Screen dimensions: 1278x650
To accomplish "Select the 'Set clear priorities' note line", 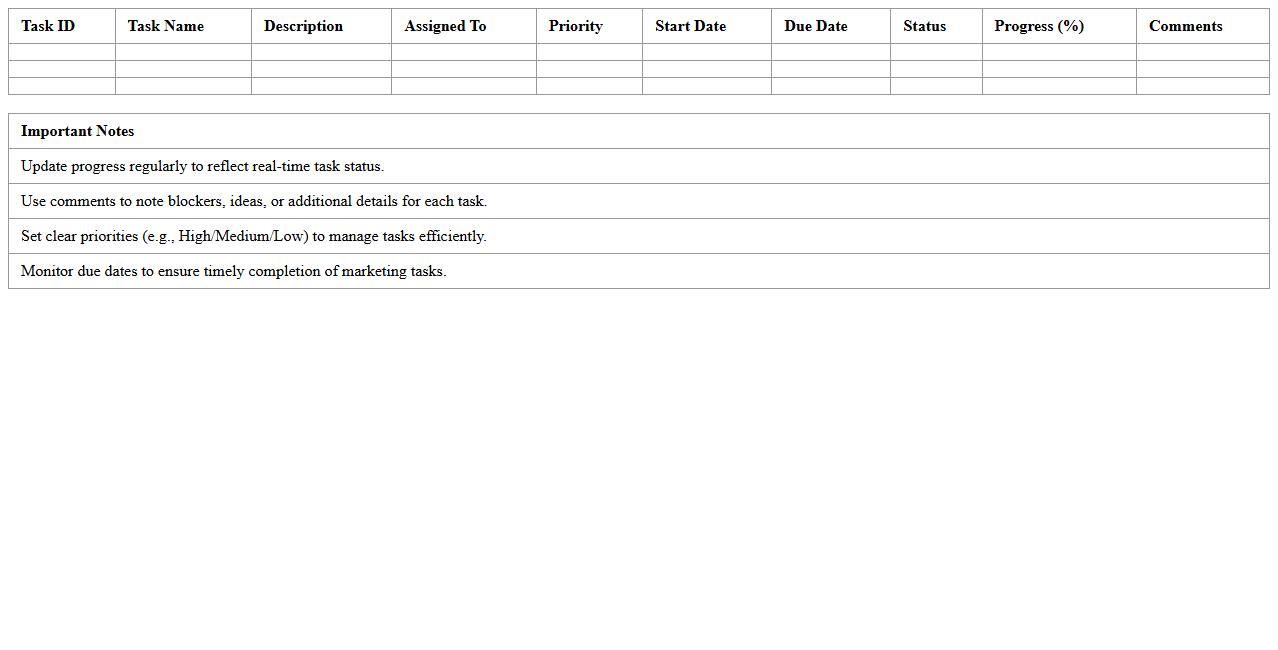I will click(x=253, y=236).
